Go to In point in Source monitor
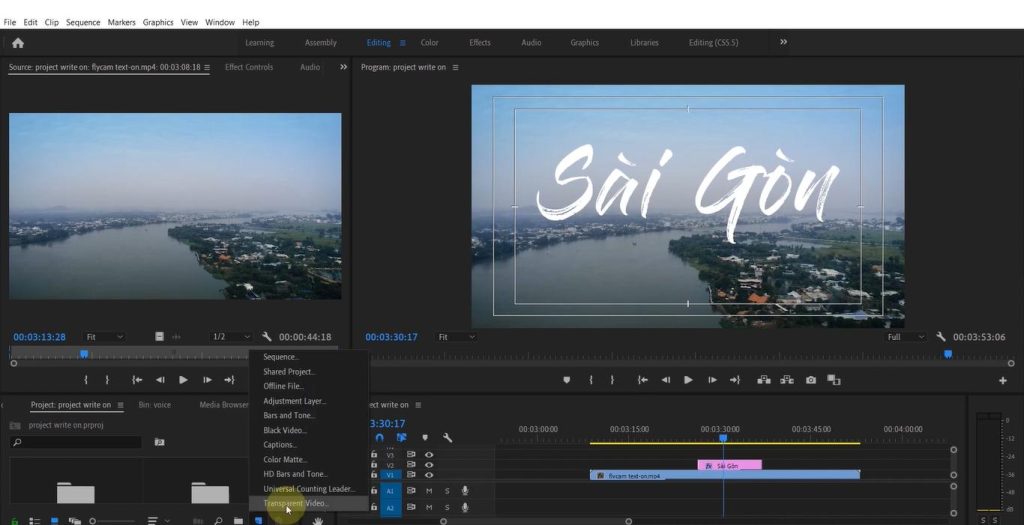Image resolution: width=1024 pixels, height=525 pixels. coord(136,380)
